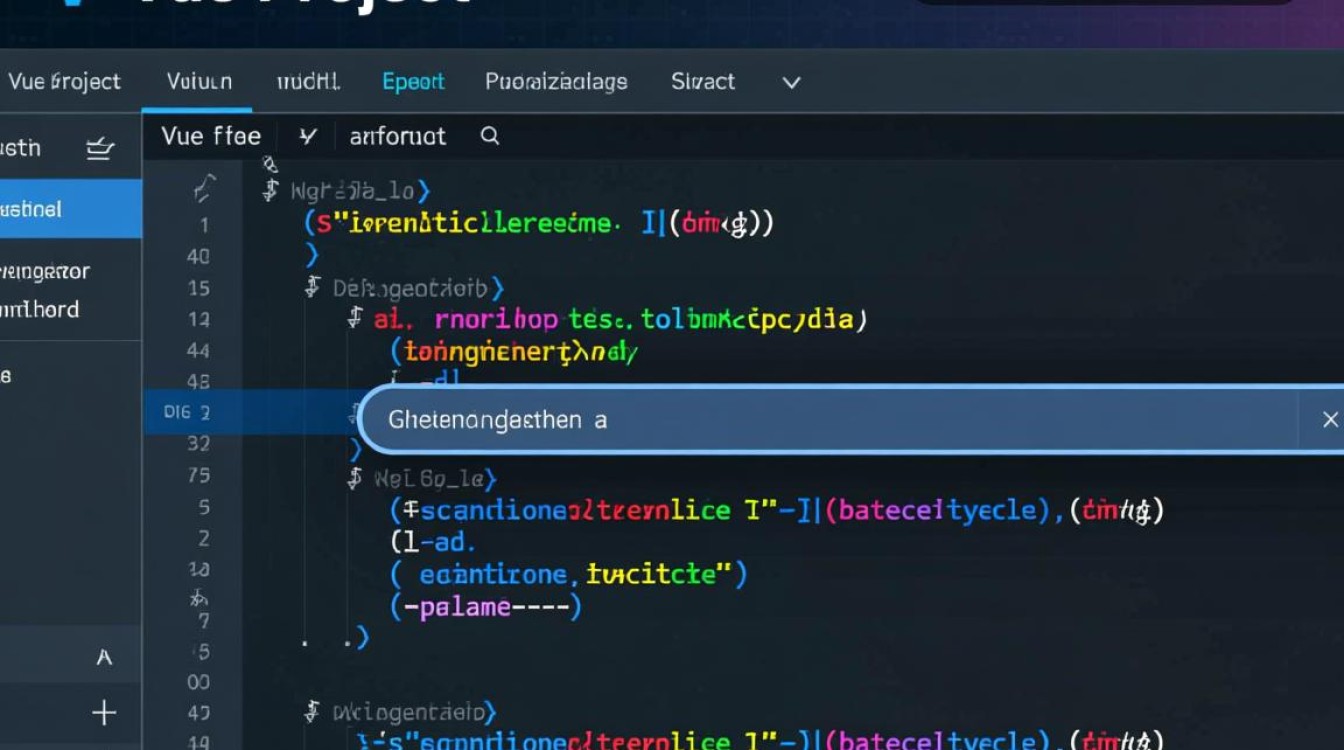Click the gutter glyph above line number 1
1344x750 pixels.
coord(205,189)
